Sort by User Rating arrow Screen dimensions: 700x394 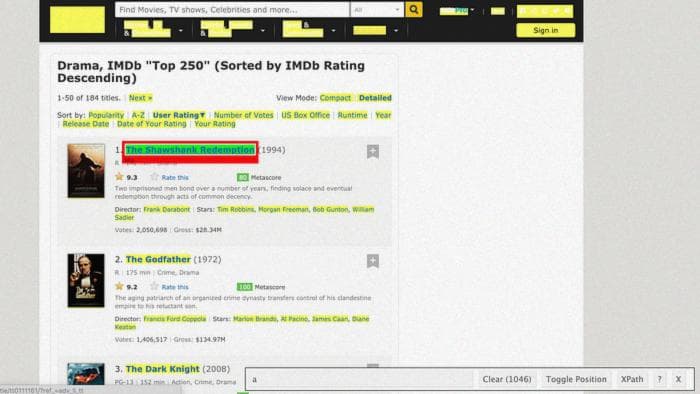(202, 115)
